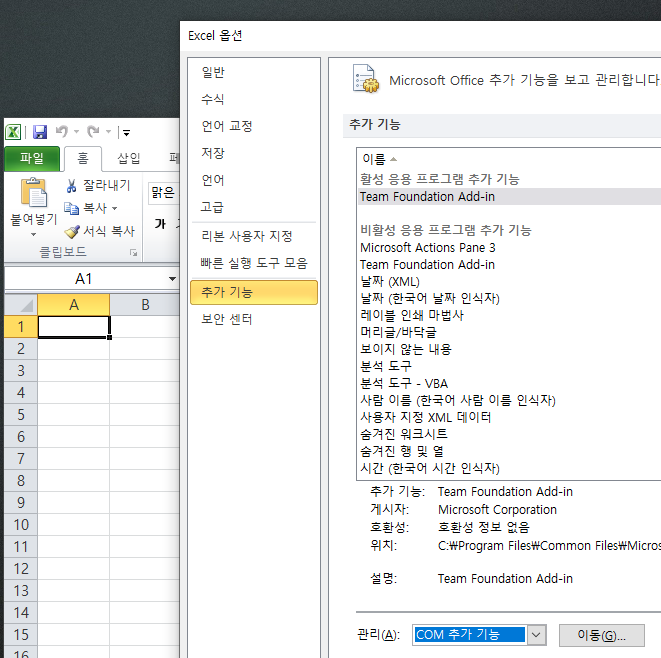This screenshot has width=661, height=658.
Task: Open 언어 교정 category in options
Action: [254, 126]
